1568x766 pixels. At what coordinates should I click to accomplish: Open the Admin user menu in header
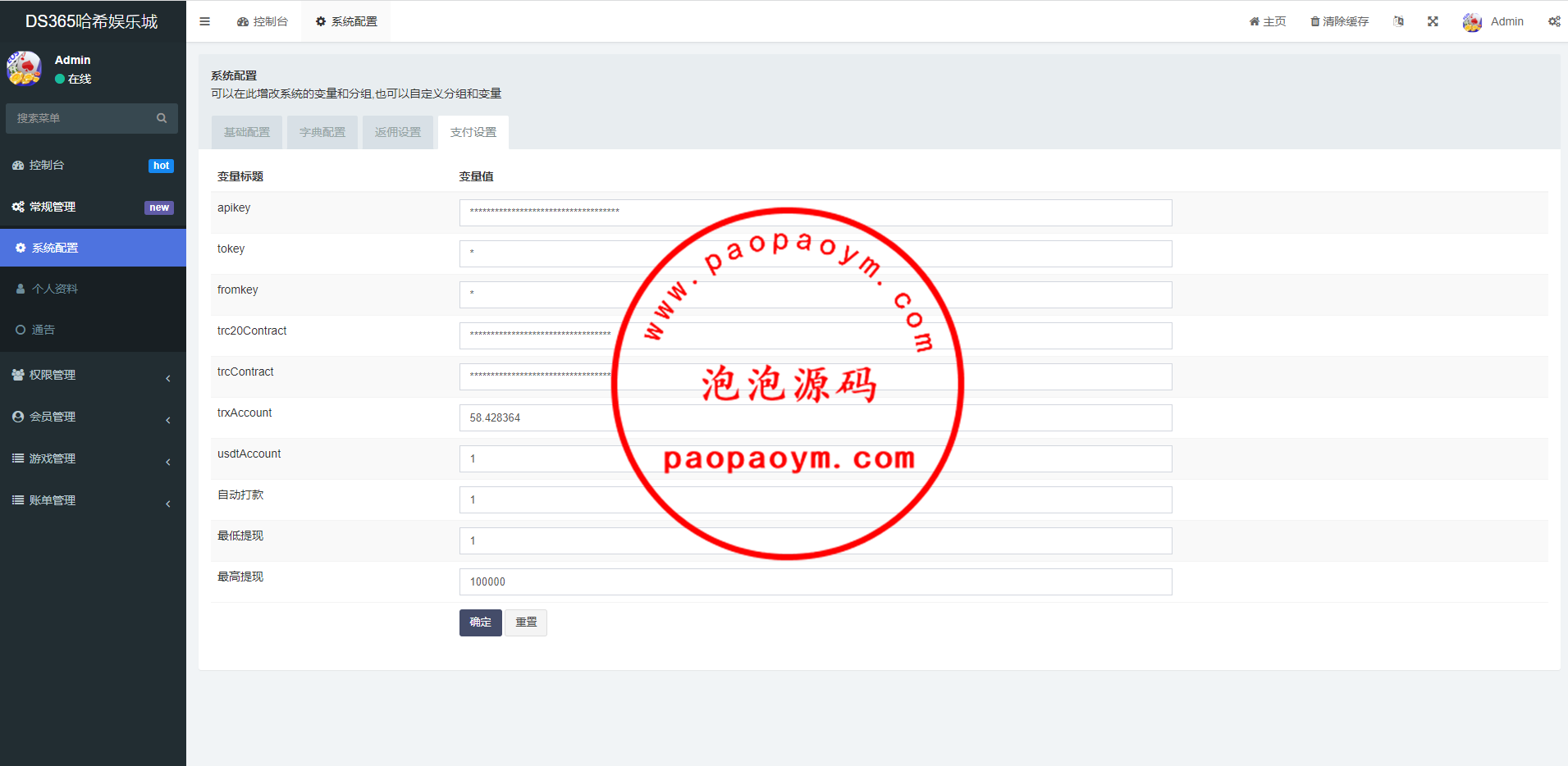[x=1493, y=21]
